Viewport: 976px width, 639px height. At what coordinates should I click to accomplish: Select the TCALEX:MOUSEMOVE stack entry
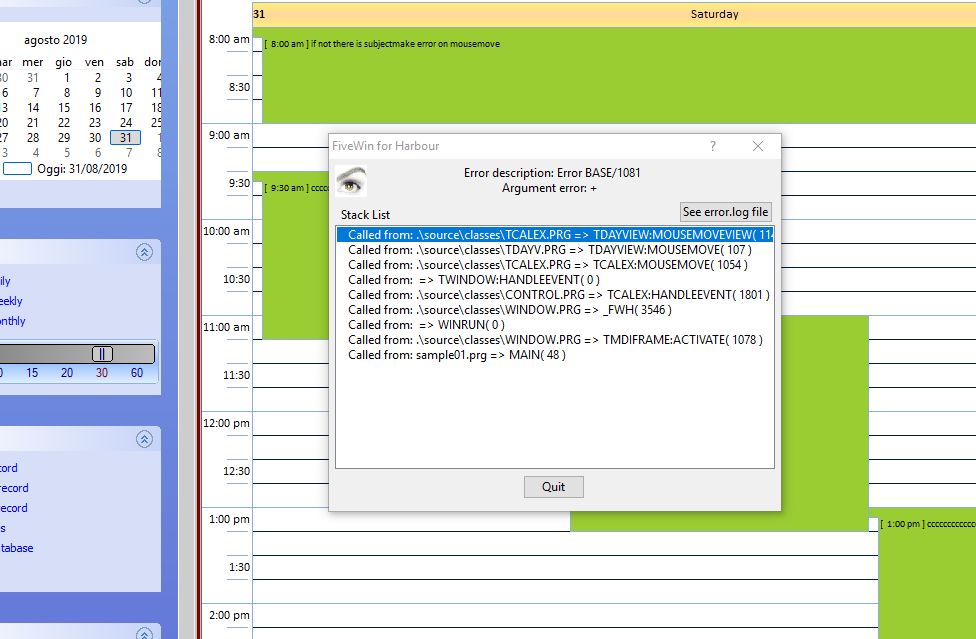(x=548, y=265)
